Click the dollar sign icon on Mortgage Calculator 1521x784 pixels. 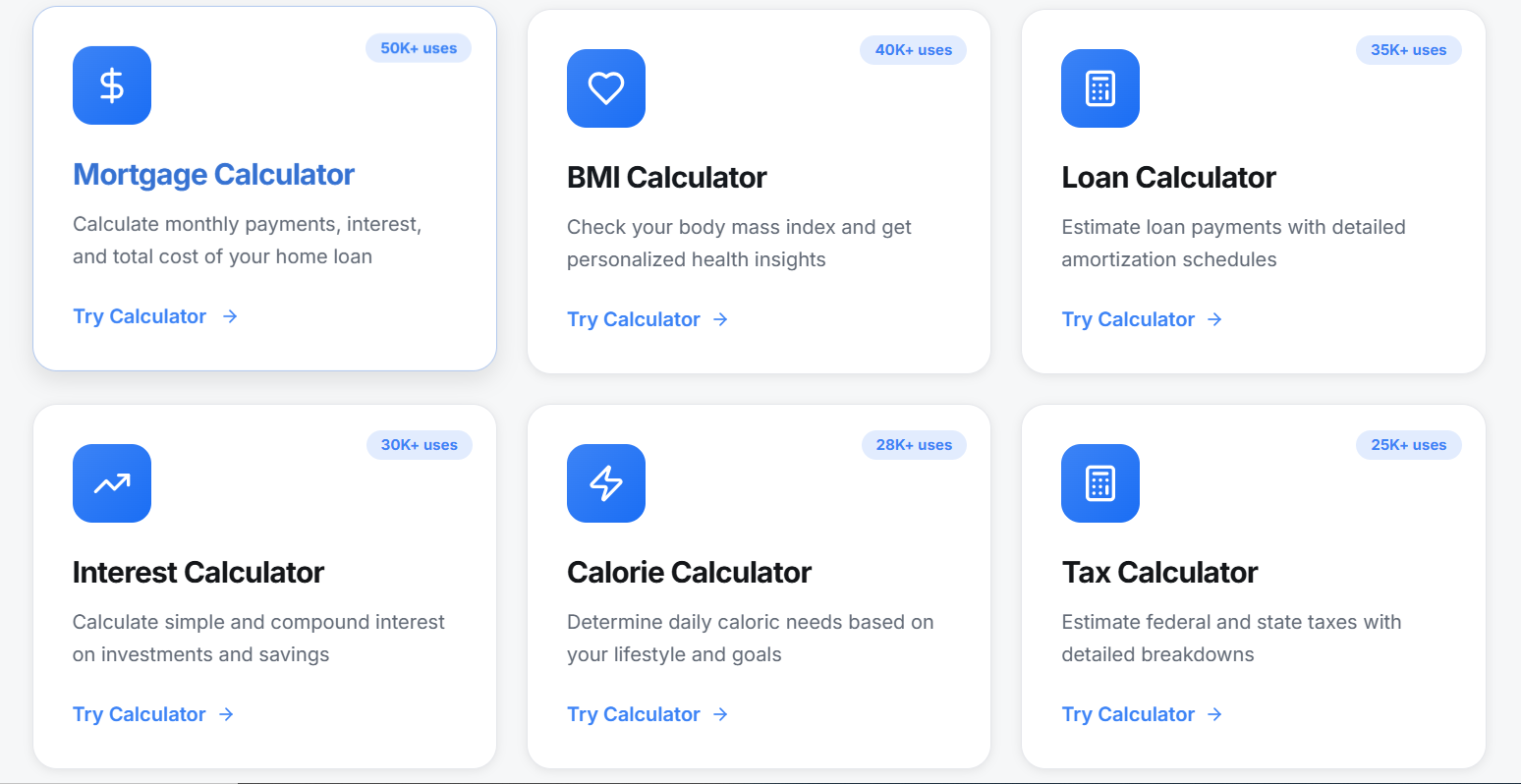click(111, 85)
